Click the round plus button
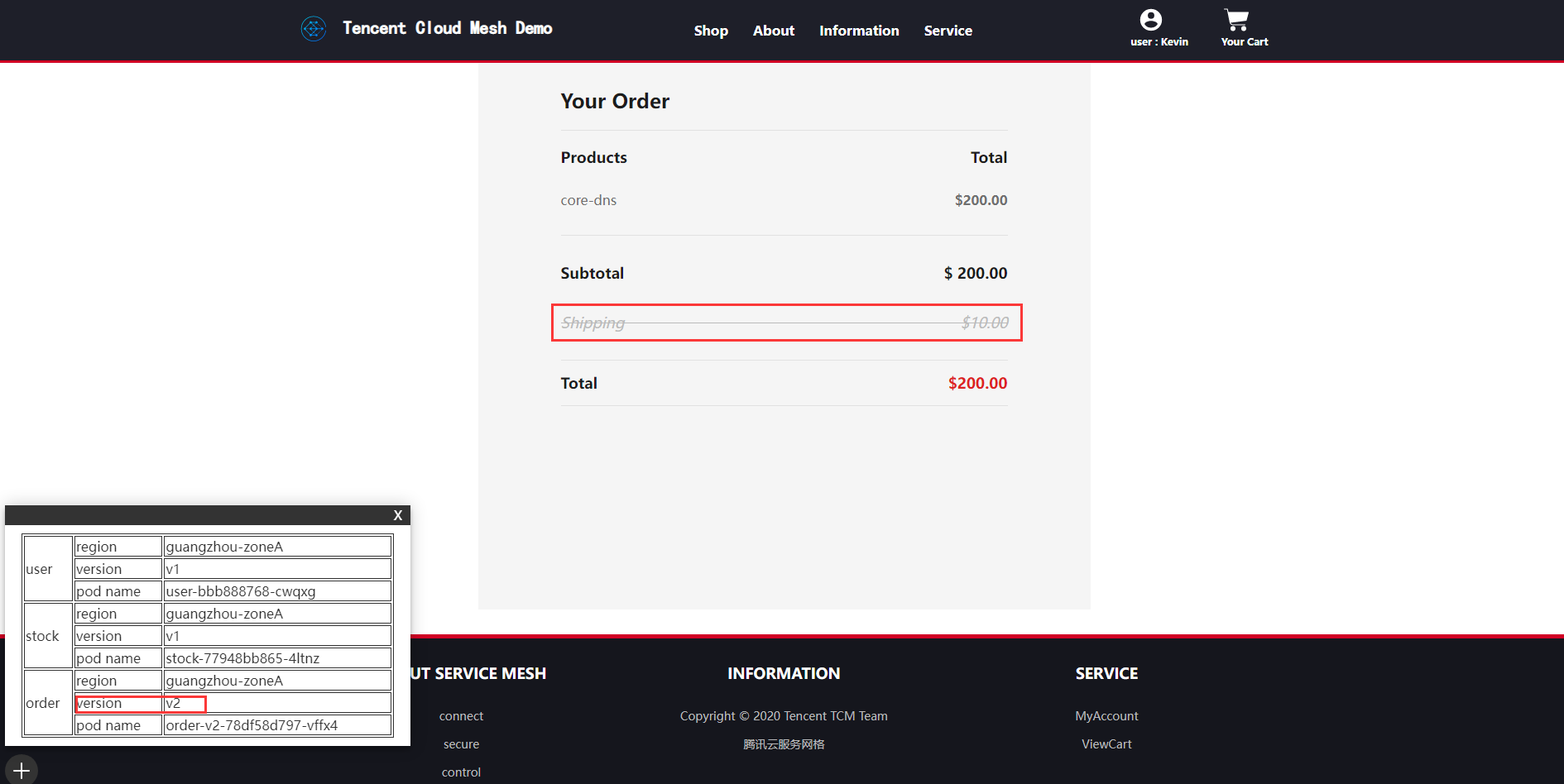Screen dimensions: 1564x784 [x=22, y=770]
